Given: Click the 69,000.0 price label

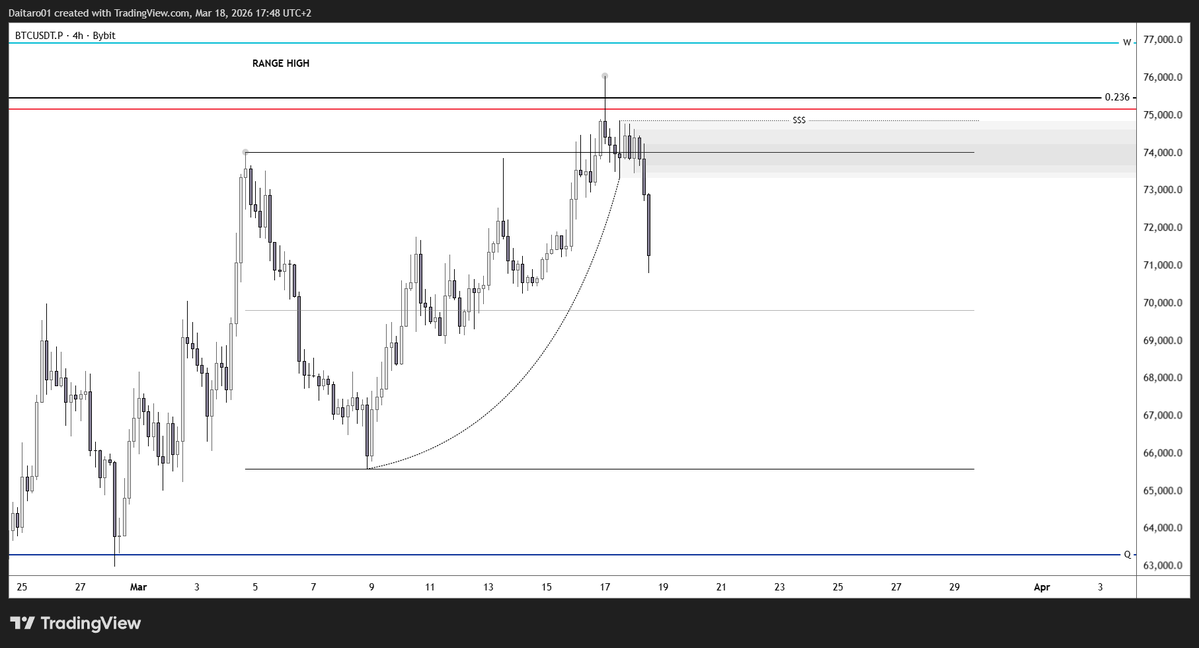Looking at the screenshot, I should pyautogui.click(x=1162, y=340).
